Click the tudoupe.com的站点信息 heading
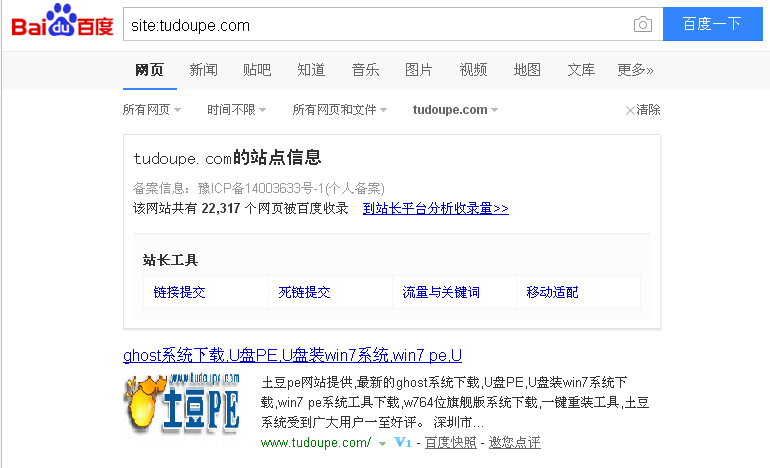The width and height of the screenshot is (770, 468). 227,158
